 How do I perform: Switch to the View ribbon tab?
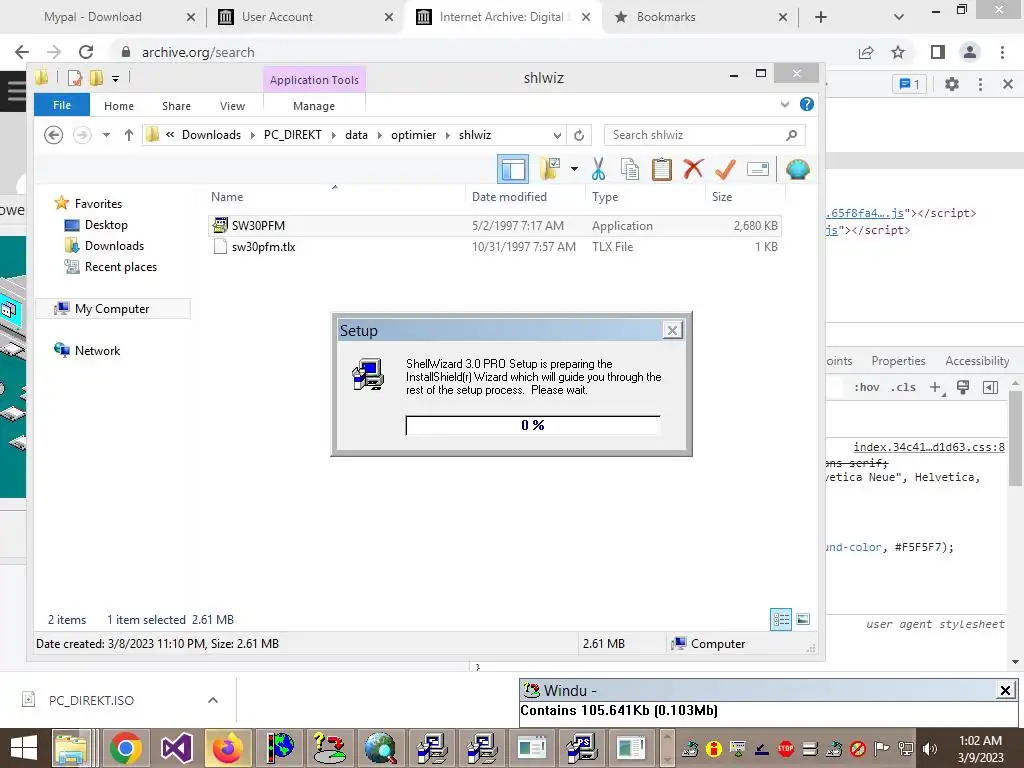coord(232,106)
